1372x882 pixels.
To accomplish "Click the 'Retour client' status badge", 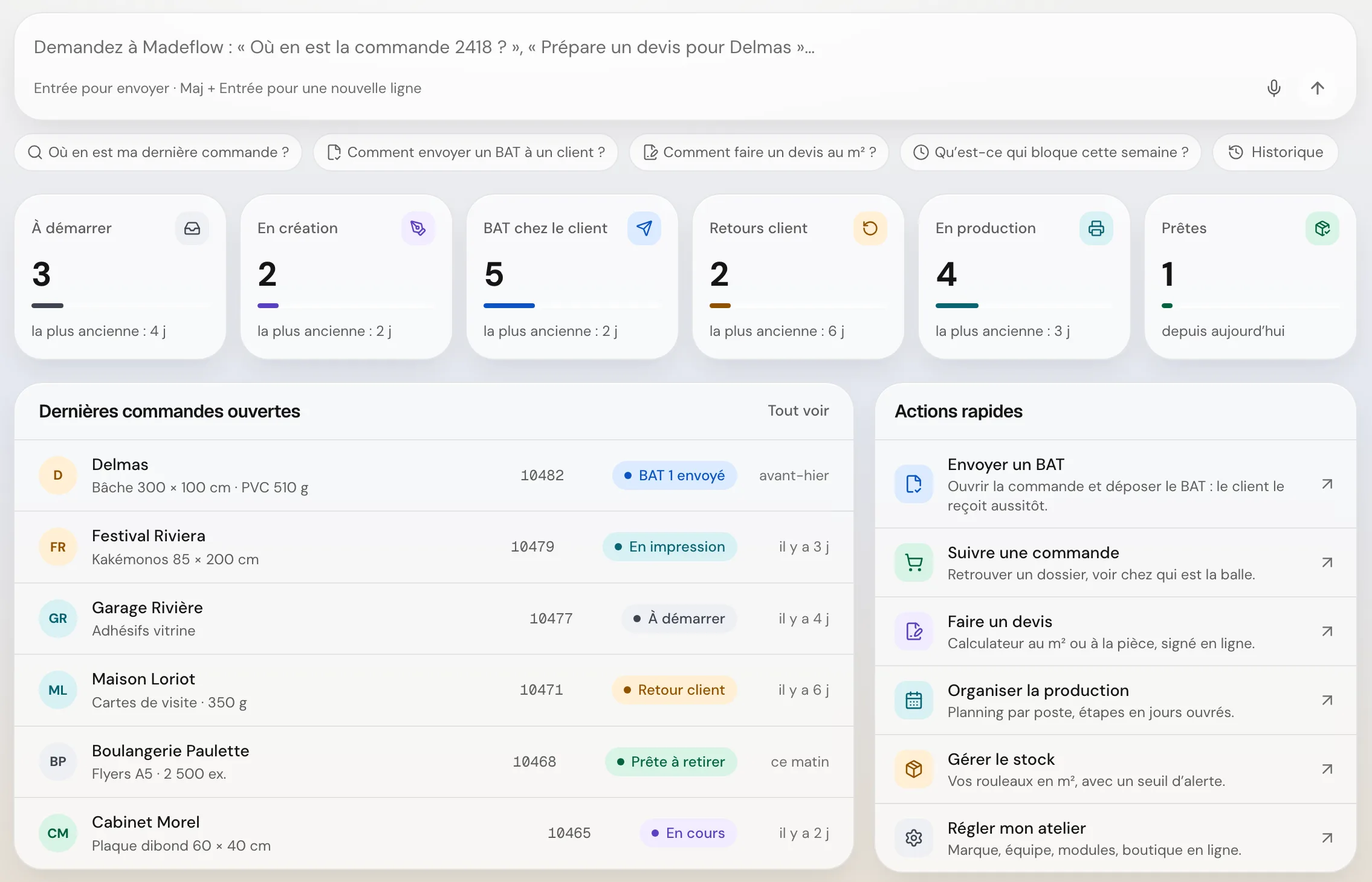I will click(675, 690).
